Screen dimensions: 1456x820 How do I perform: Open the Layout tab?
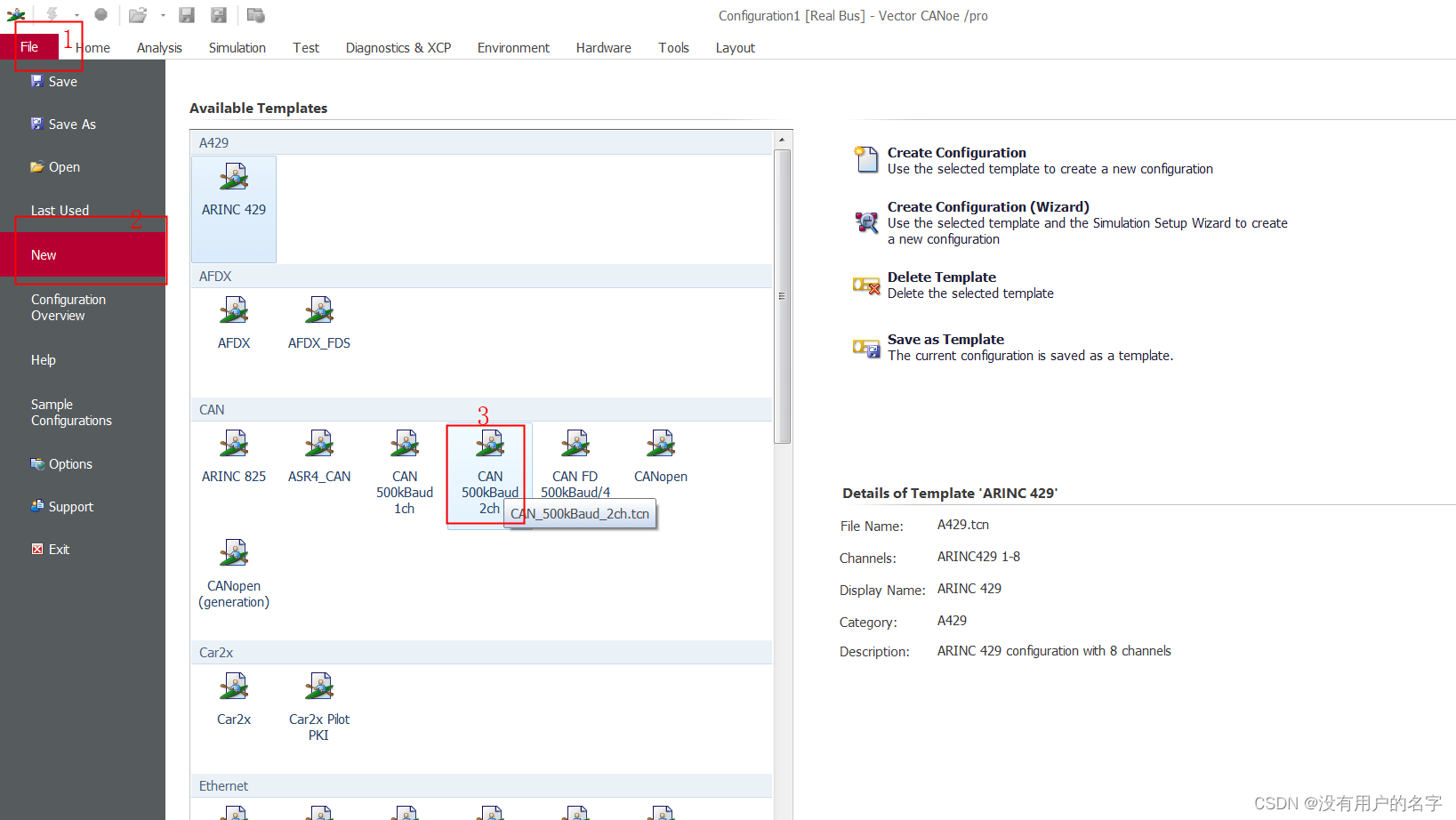click(736, 48)
